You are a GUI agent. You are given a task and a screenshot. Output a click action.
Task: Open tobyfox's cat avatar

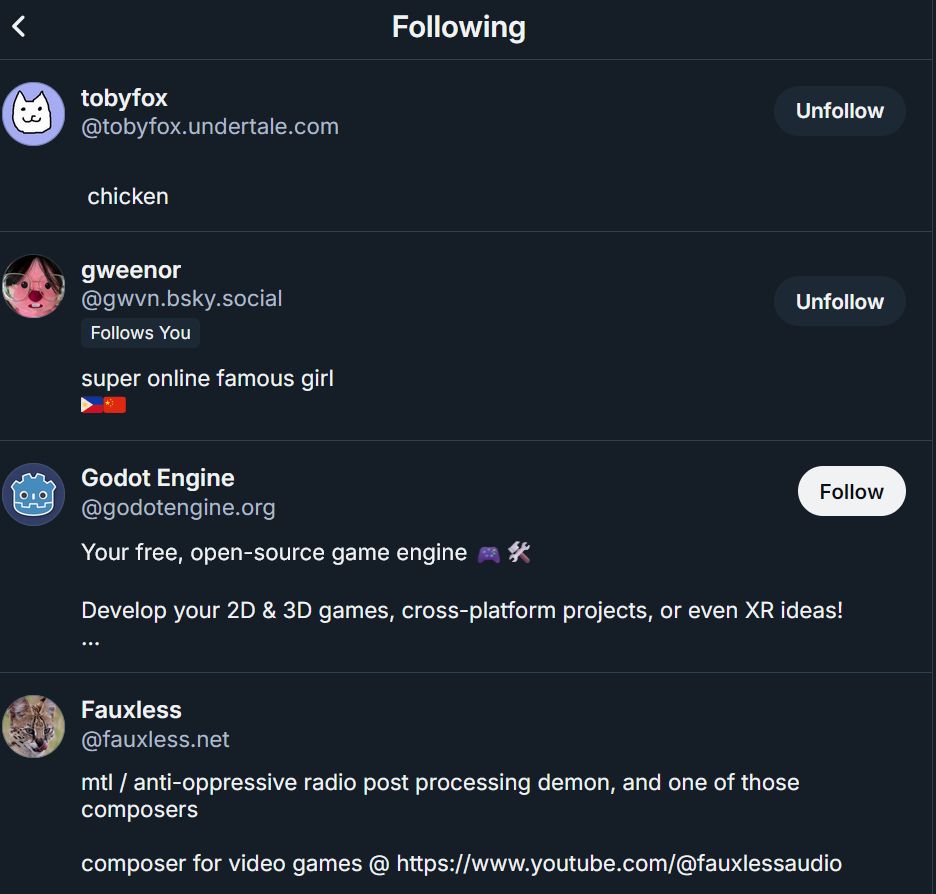(33, 114)
